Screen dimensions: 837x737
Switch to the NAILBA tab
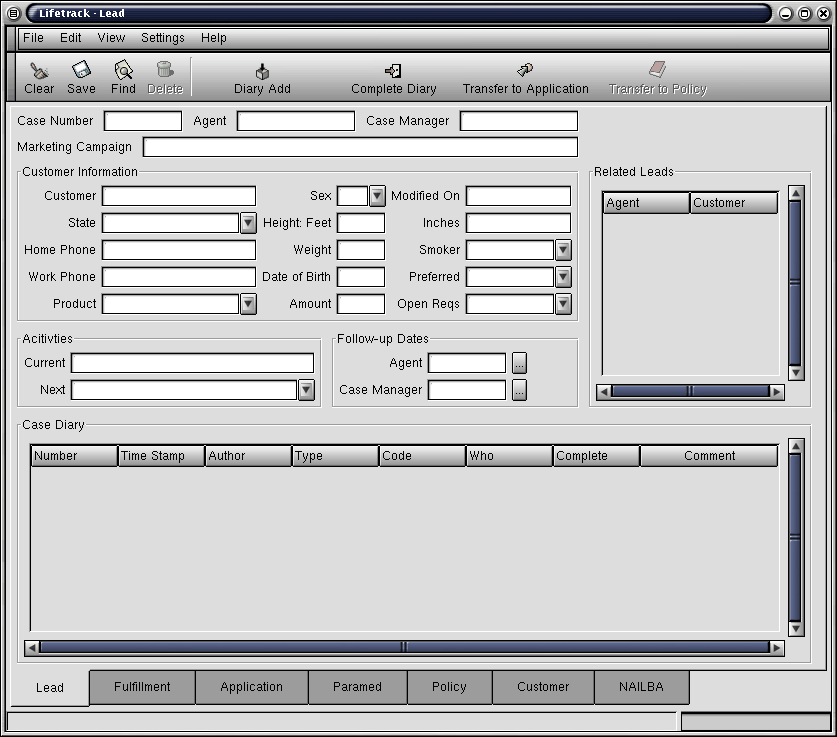coord(641,687)
